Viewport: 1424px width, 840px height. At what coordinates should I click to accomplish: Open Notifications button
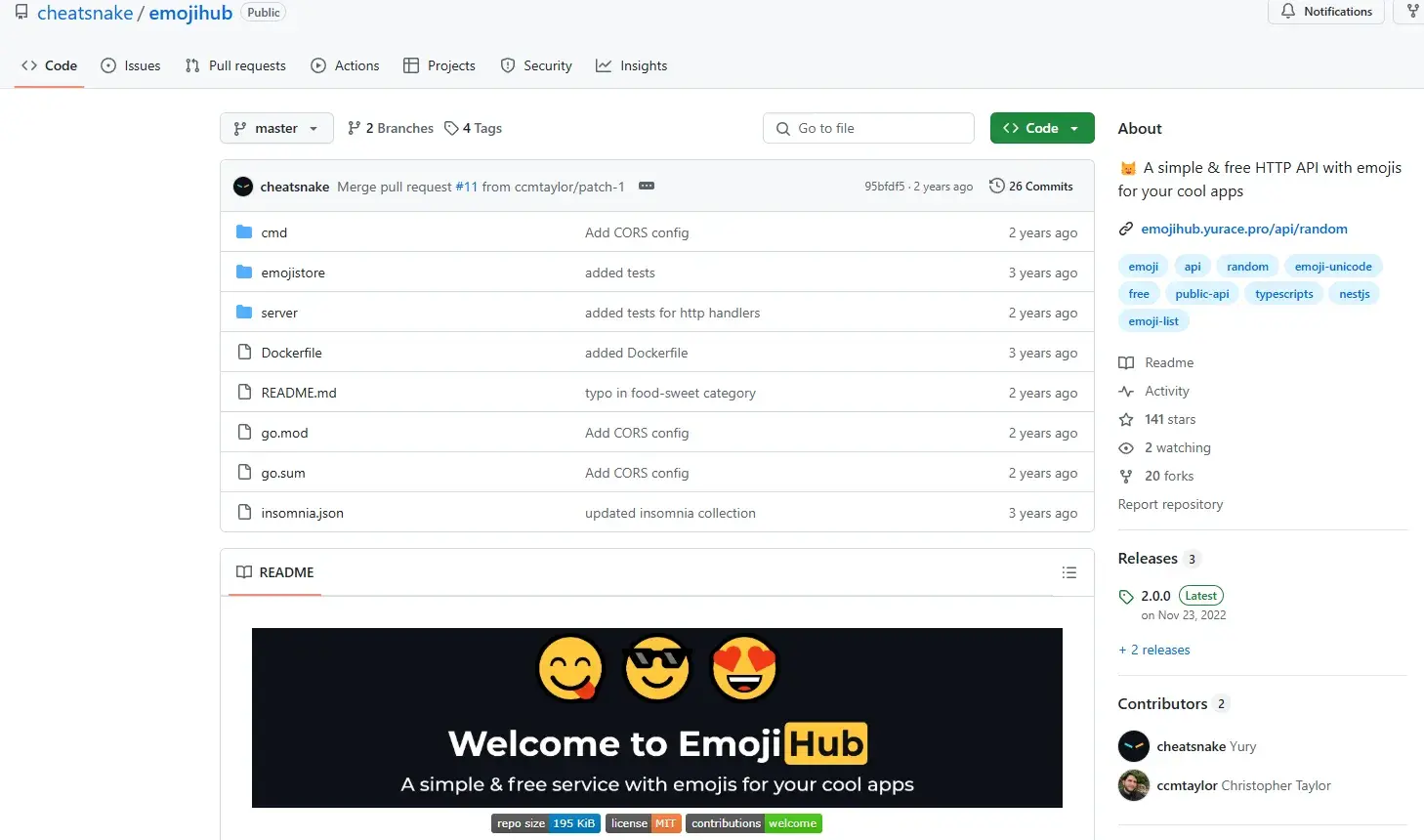1326,12
